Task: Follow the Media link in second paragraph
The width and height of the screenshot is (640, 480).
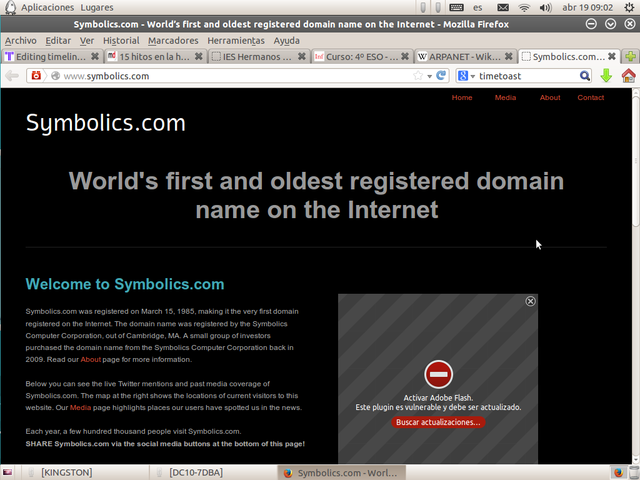Action: coord(80,407)
